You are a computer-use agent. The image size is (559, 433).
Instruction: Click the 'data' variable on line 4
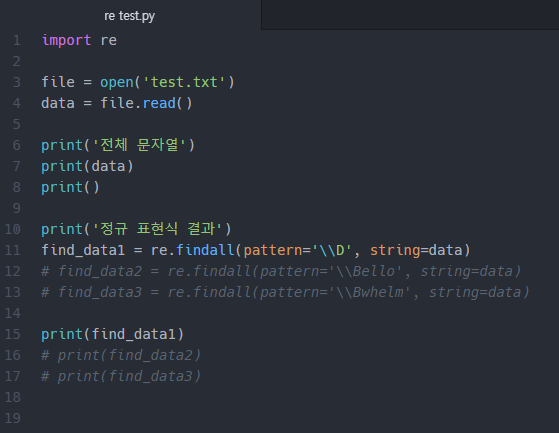pos(58,103)
